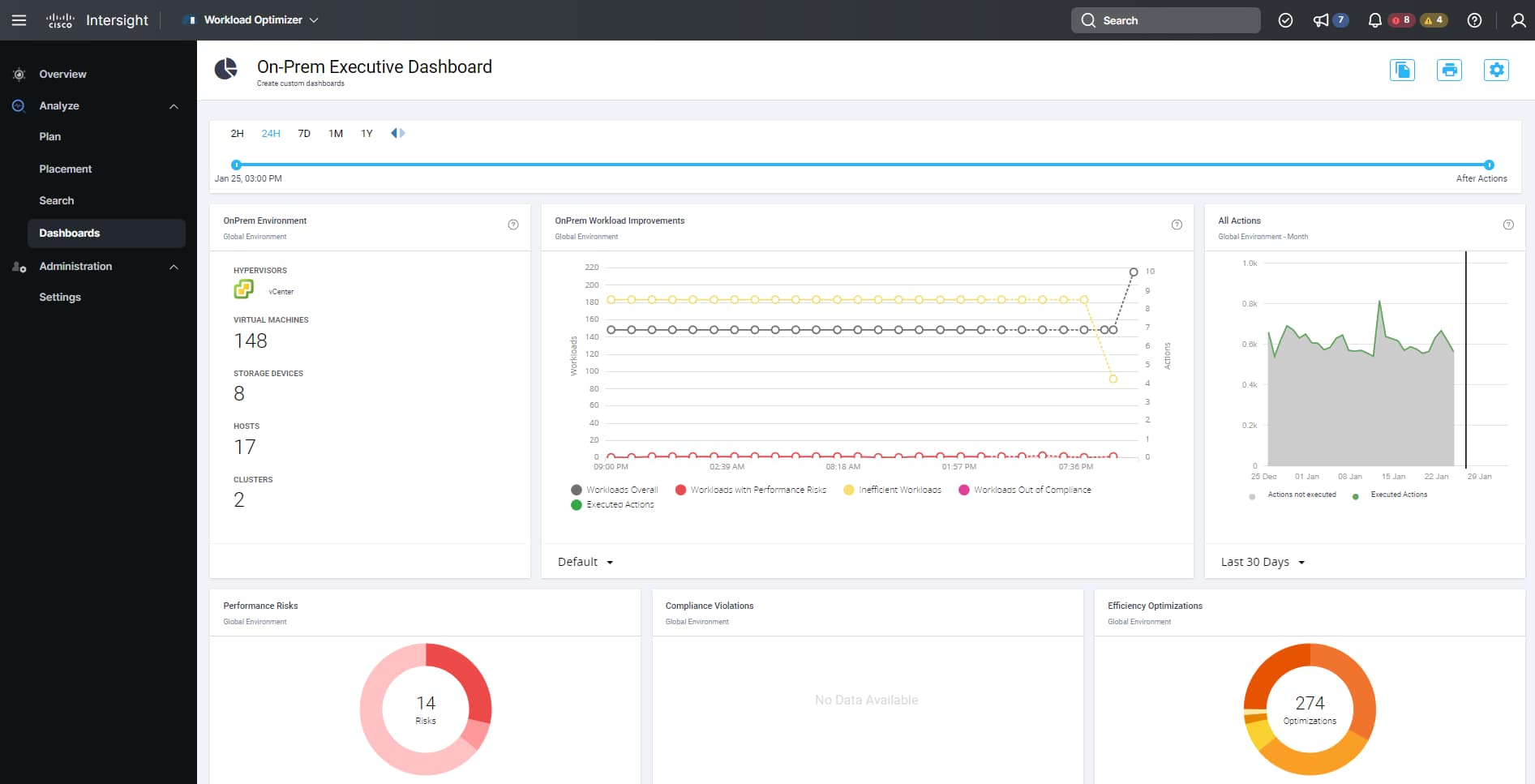Click the After Actions timeline slider handle
The width and height of the screenshot is (1535, 784).
1489,165
